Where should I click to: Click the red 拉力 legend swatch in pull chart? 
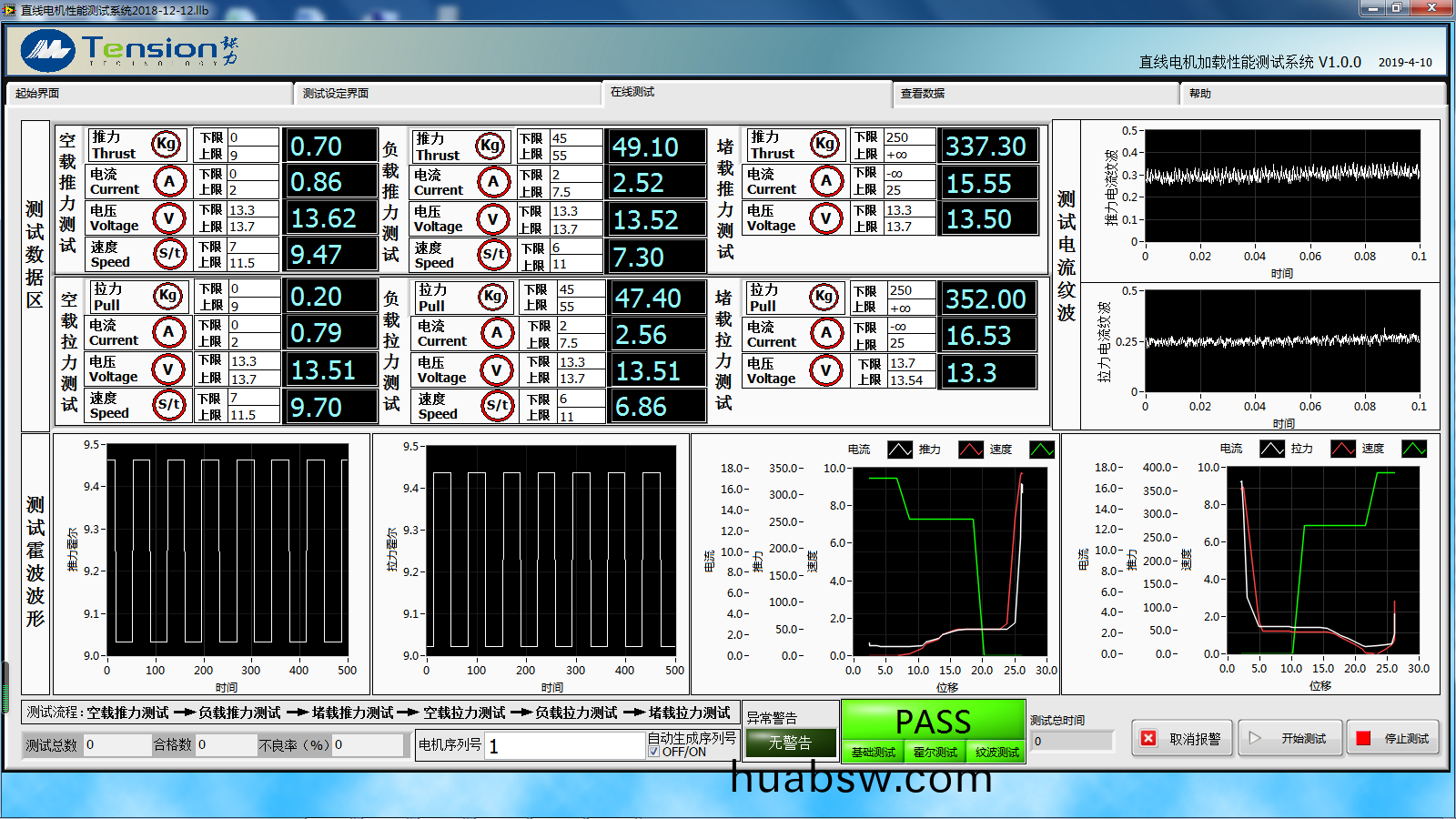click(1342, 449)
